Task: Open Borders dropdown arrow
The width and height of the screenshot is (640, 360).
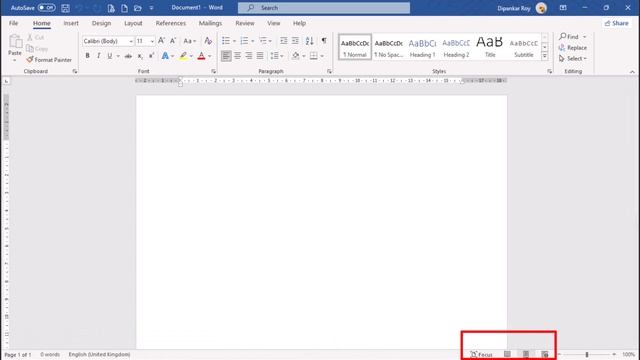Action: [322, 56]
